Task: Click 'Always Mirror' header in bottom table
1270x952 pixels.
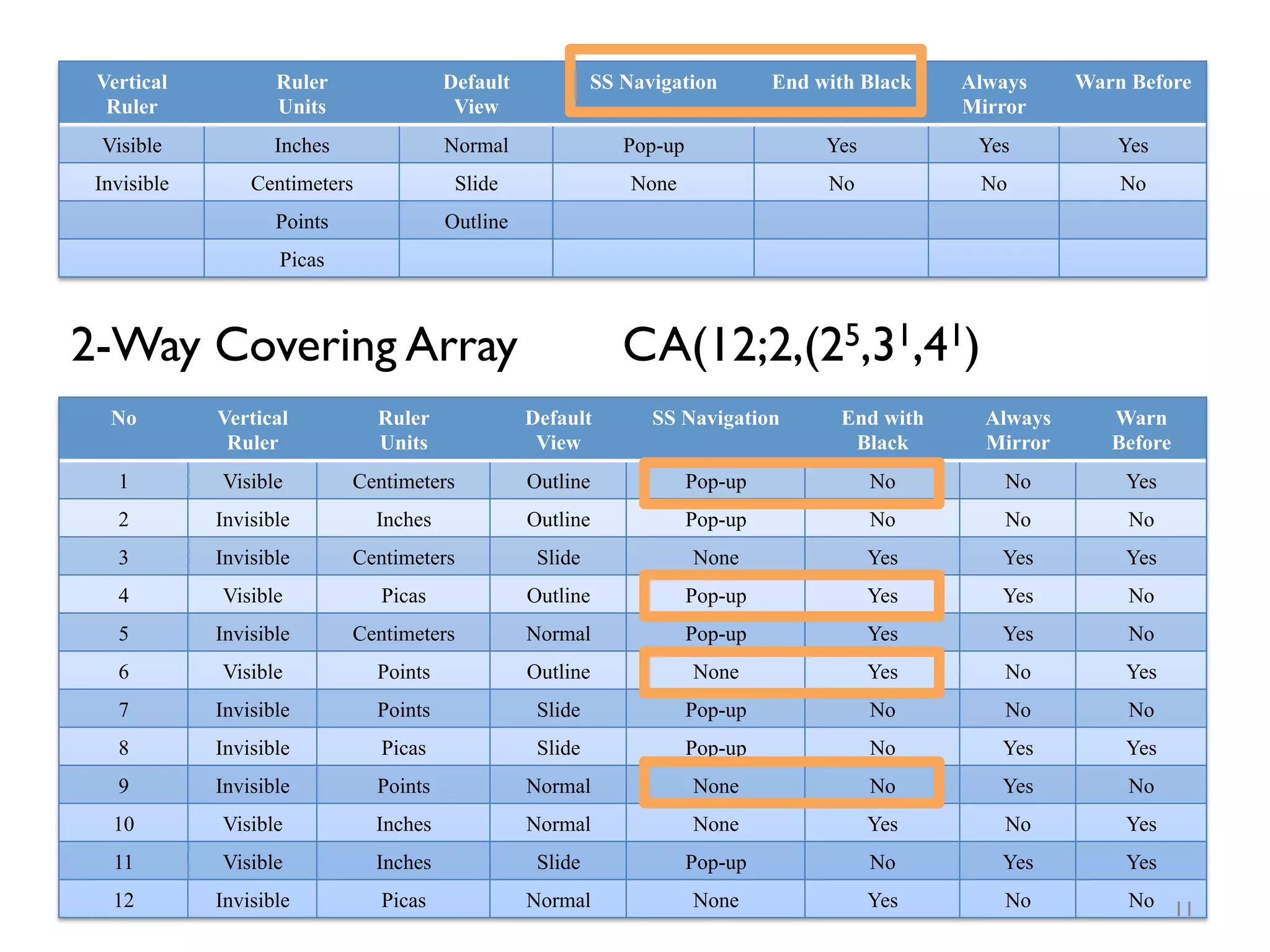Action: (1018, 430)
